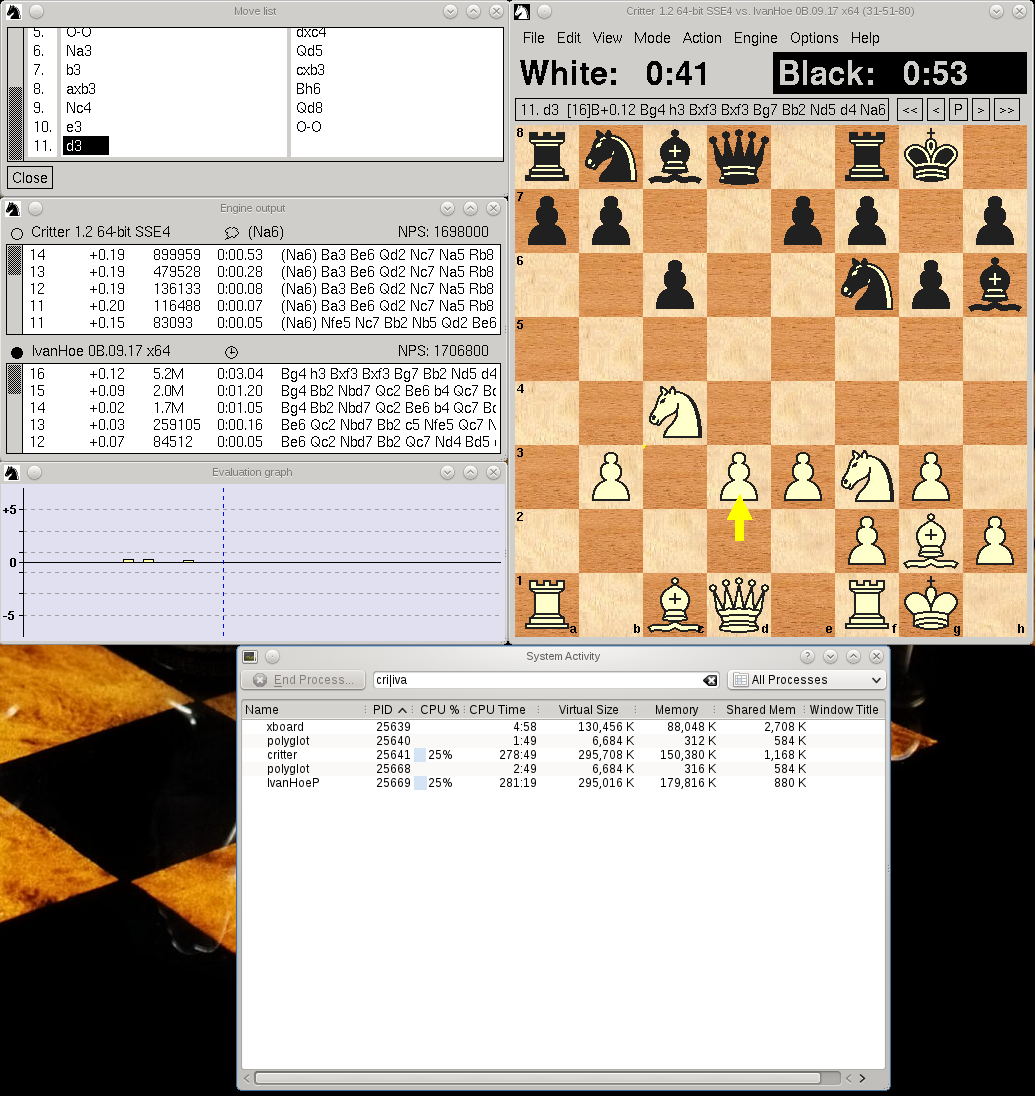Sort processes by CPU % column
The image size is (1035, 1096).
click(x=439, y=709)
